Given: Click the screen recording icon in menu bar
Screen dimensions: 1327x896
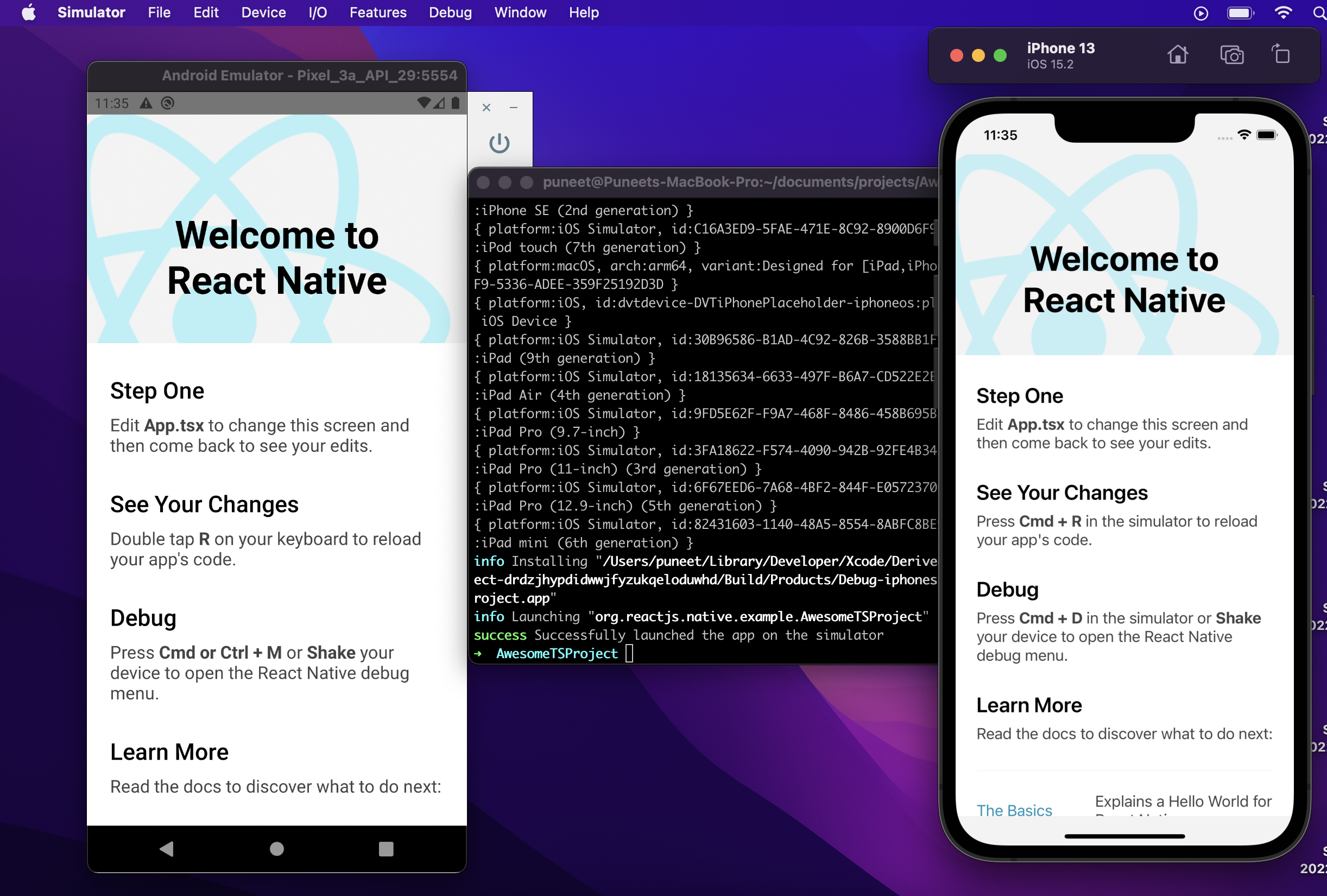Looking at the screenshot, I should coord(1201,13).
